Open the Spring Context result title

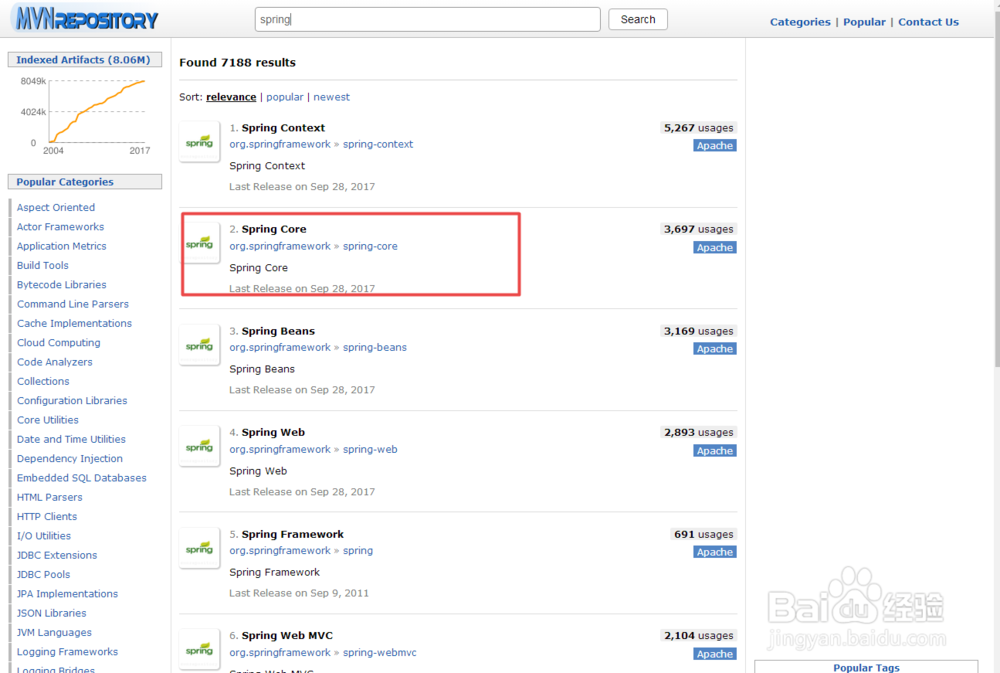(x=283, y=128)
